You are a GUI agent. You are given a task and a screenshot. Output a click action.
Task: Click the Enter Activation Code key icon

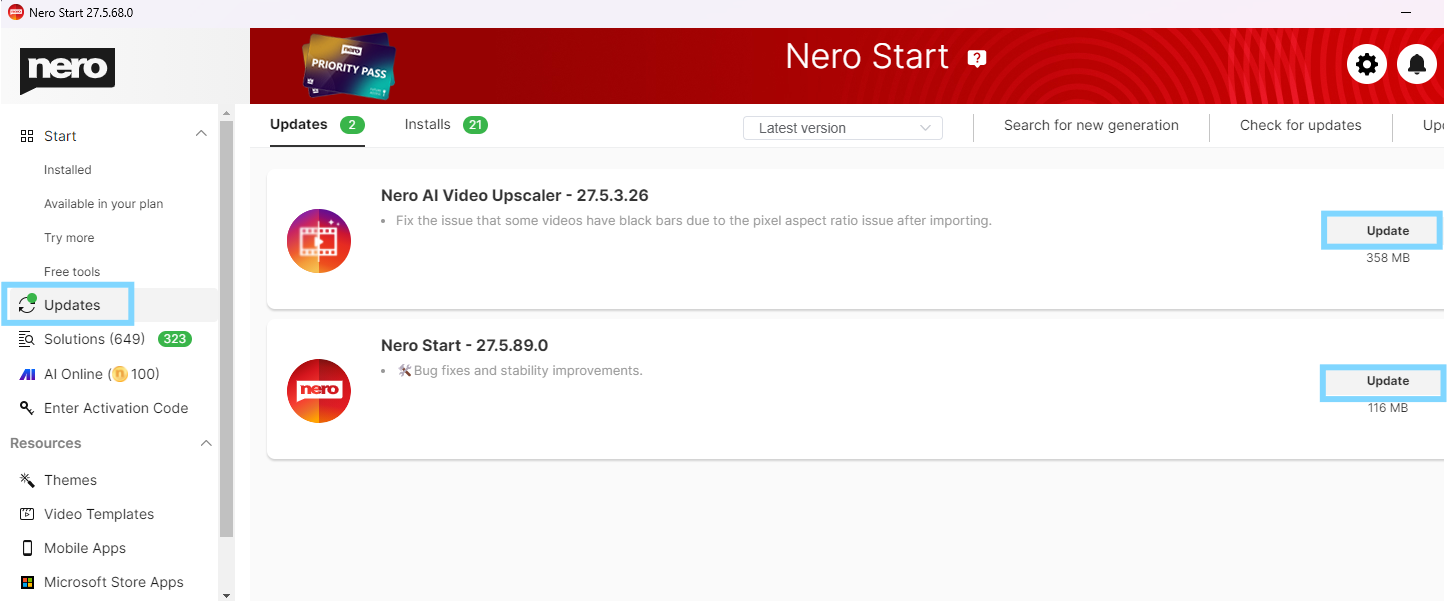(x=27, y=408)
